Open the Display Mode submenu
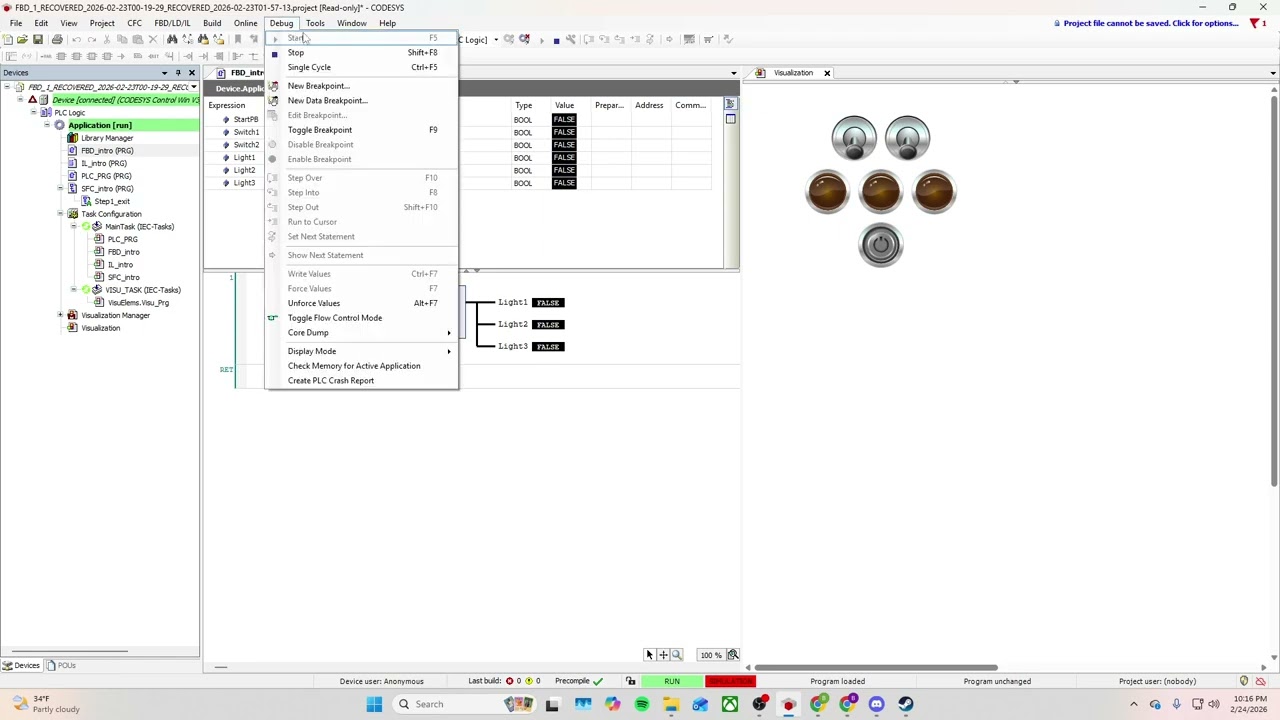This screenshot has height=720, width=1280. (x=360, y=351)
